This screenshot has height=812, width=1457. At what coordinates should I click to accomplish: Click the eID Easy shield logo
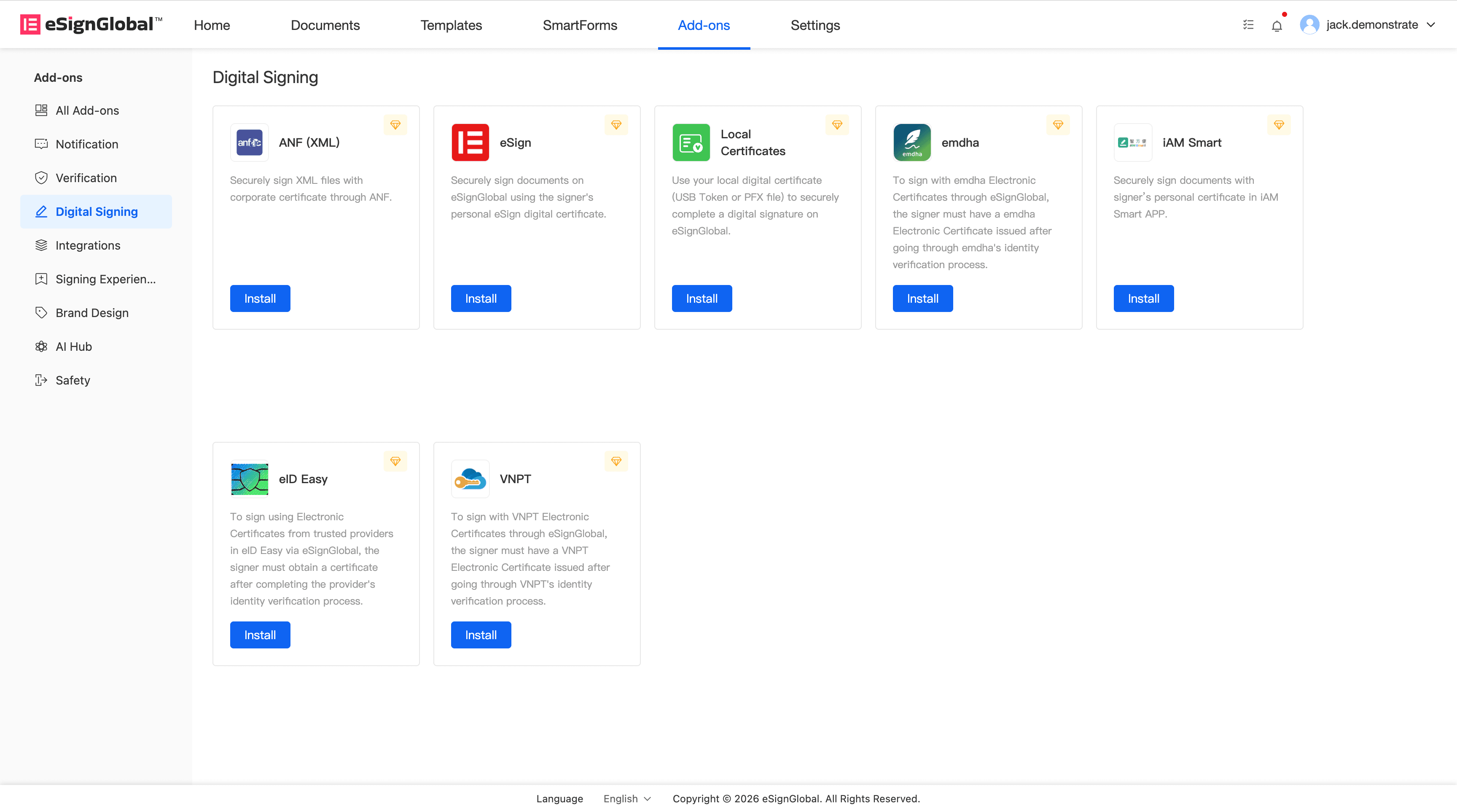click(x=250, y=479)
